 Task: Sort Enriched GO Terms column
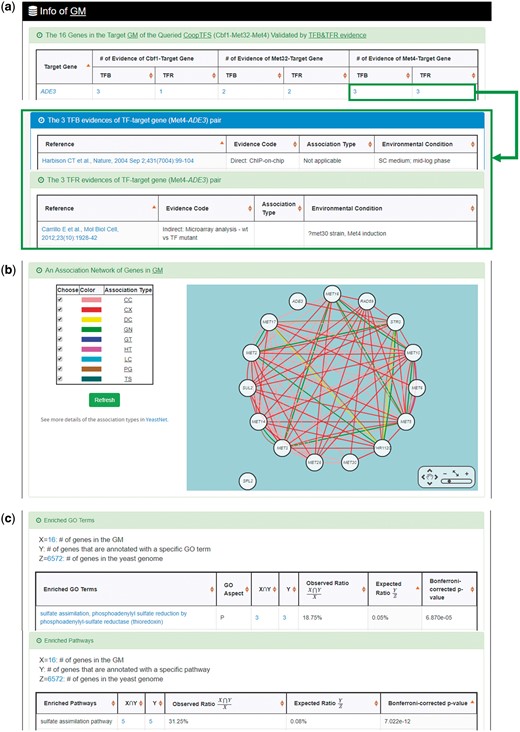[x=212, y=590]
